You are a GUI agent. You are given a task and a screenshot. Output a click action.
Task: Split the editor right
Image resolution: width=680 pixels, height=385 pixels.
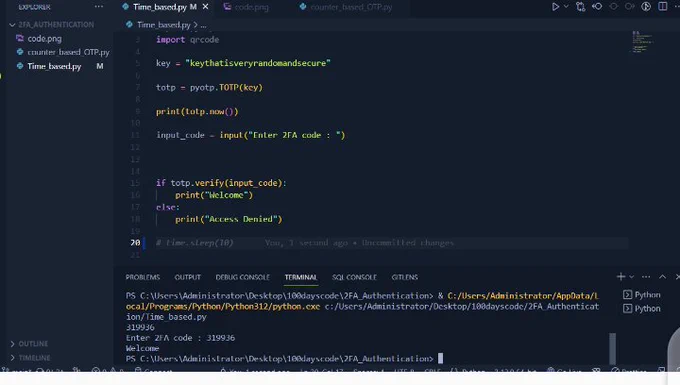pyautogui.click(x=663, y=7)
